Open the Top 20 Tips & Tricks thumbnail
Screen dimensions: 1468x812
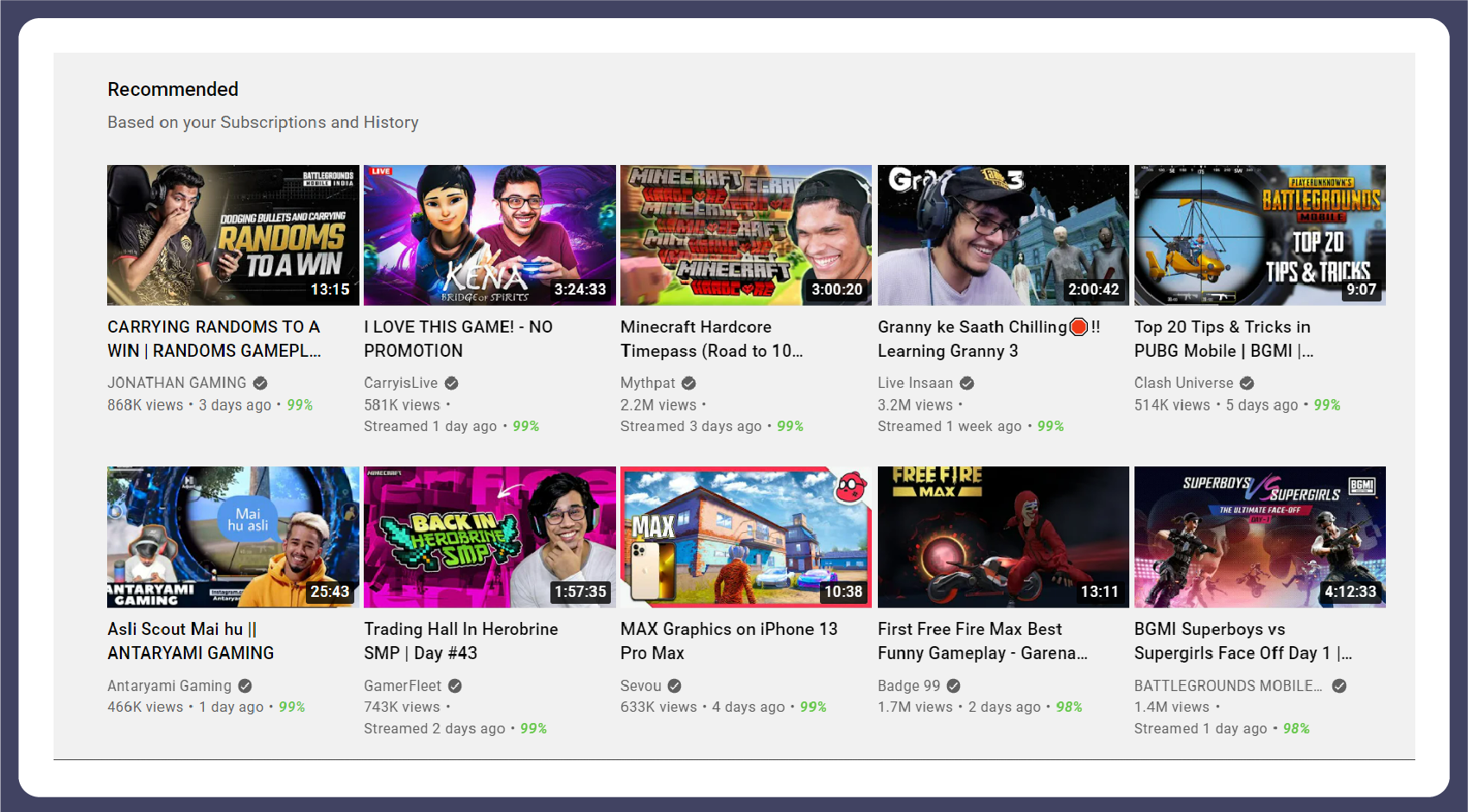[1260, 235]
